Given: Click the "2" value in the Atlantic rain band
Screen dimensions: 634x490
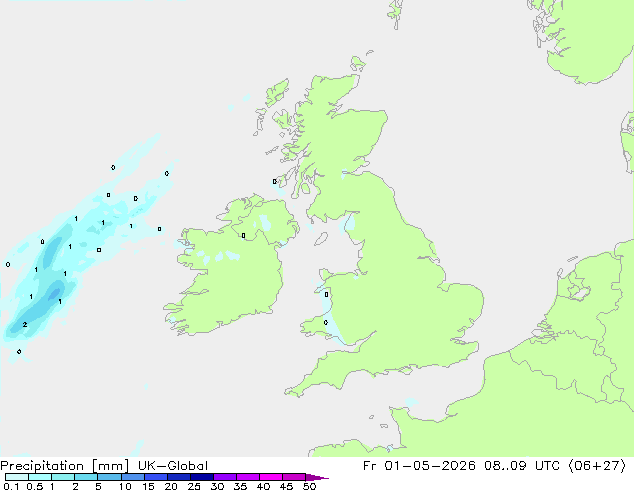Looking at the screenshot, I should tap(25, 325).
